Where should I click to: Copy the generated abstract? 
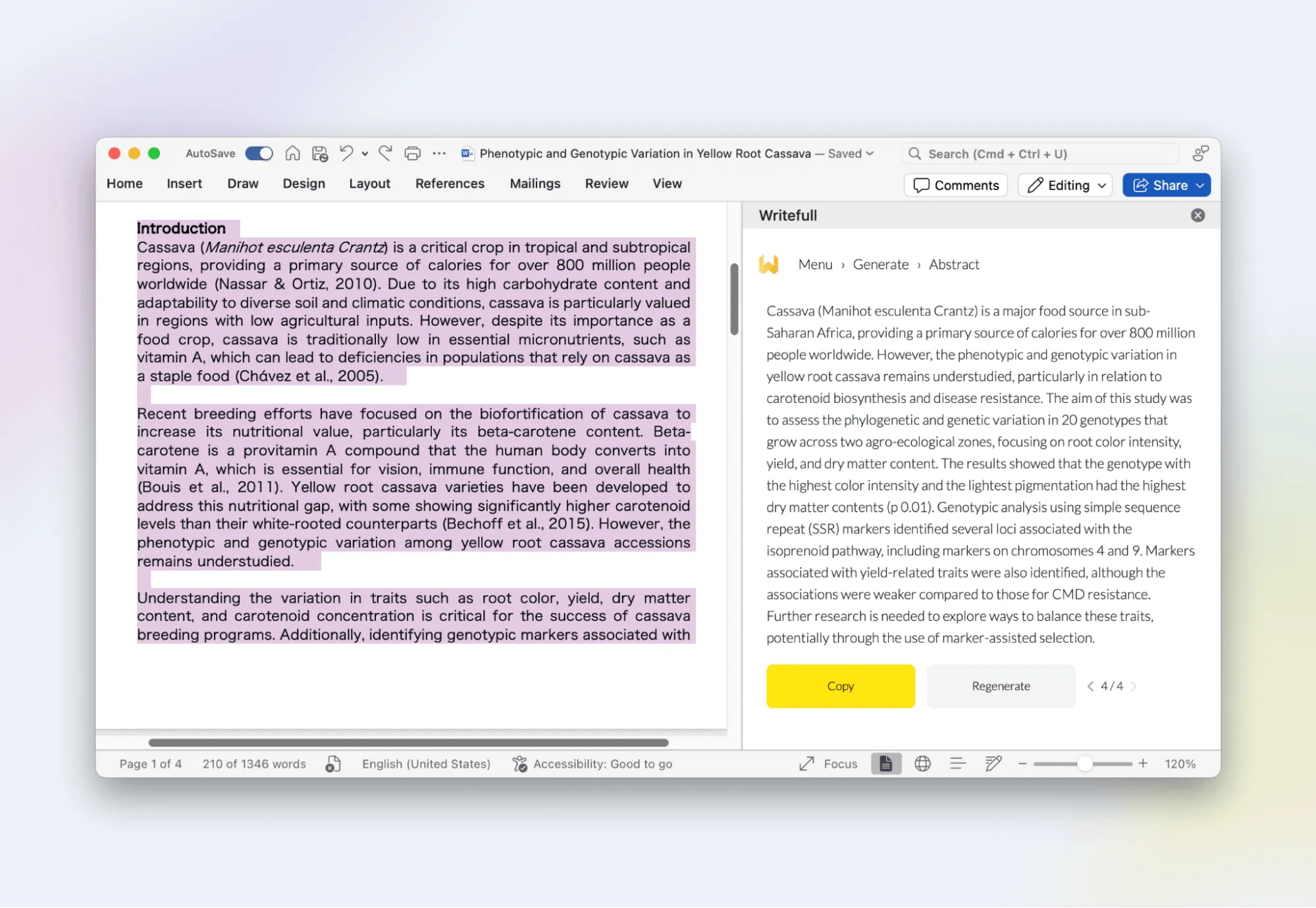[840, 685]
